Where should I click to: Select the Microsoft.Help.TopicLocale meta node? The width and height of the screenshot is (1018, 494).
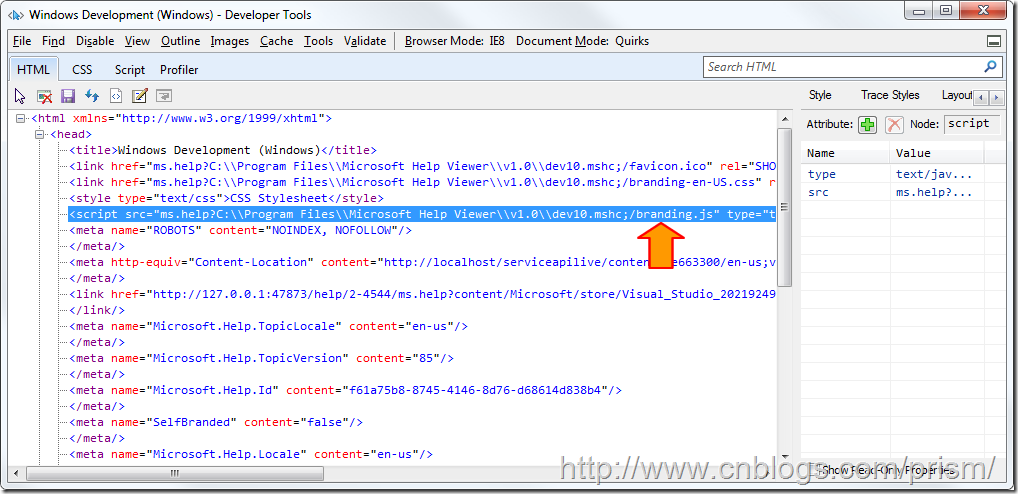pos(268,326)
